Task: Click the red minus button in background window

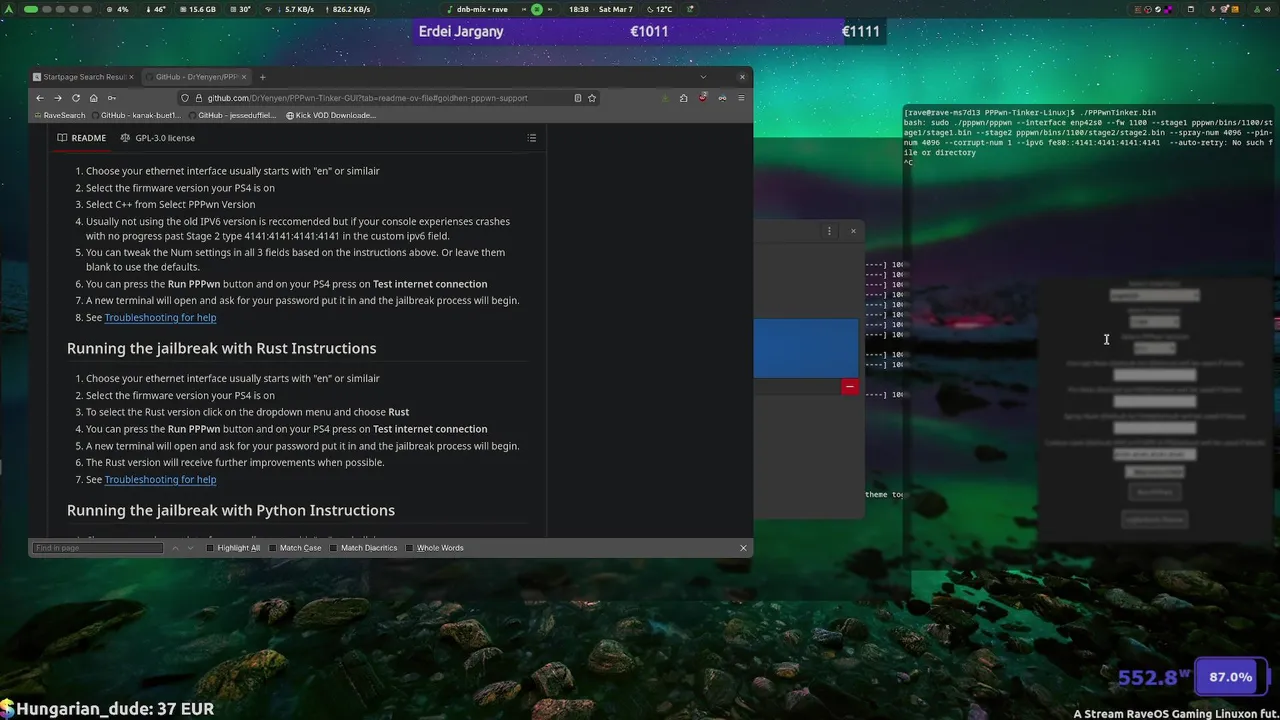Action: [849, 386]
